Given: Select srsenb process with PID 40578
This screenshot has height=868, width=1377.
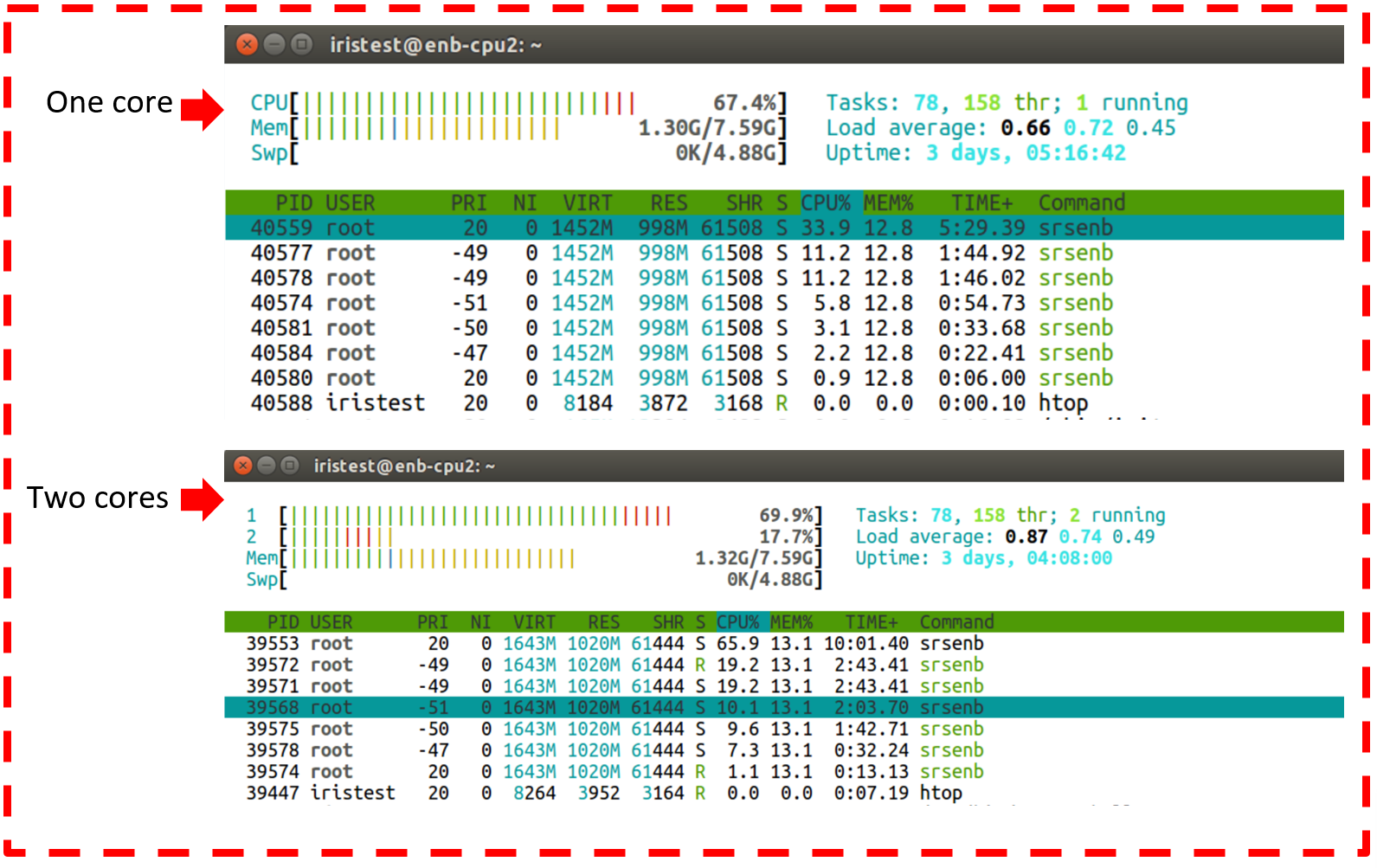Looking at the screenshot, I should tap(784, 278).
